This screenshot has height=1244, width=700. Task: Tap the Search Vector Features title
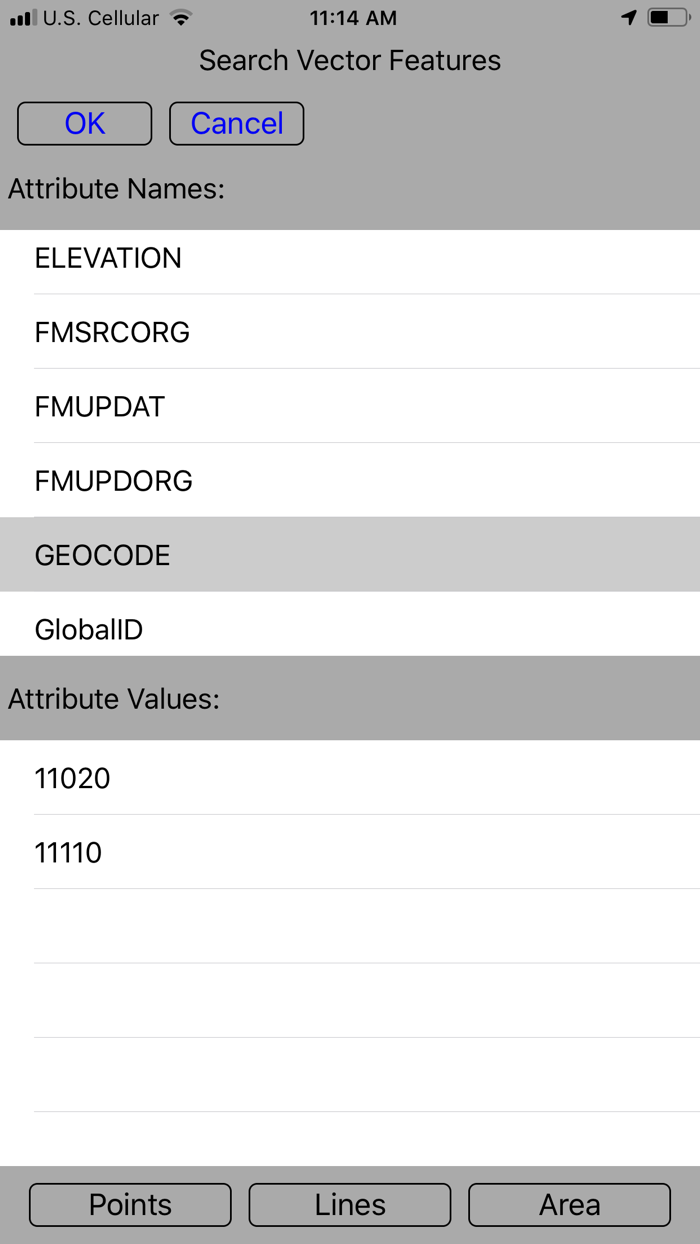350,61
